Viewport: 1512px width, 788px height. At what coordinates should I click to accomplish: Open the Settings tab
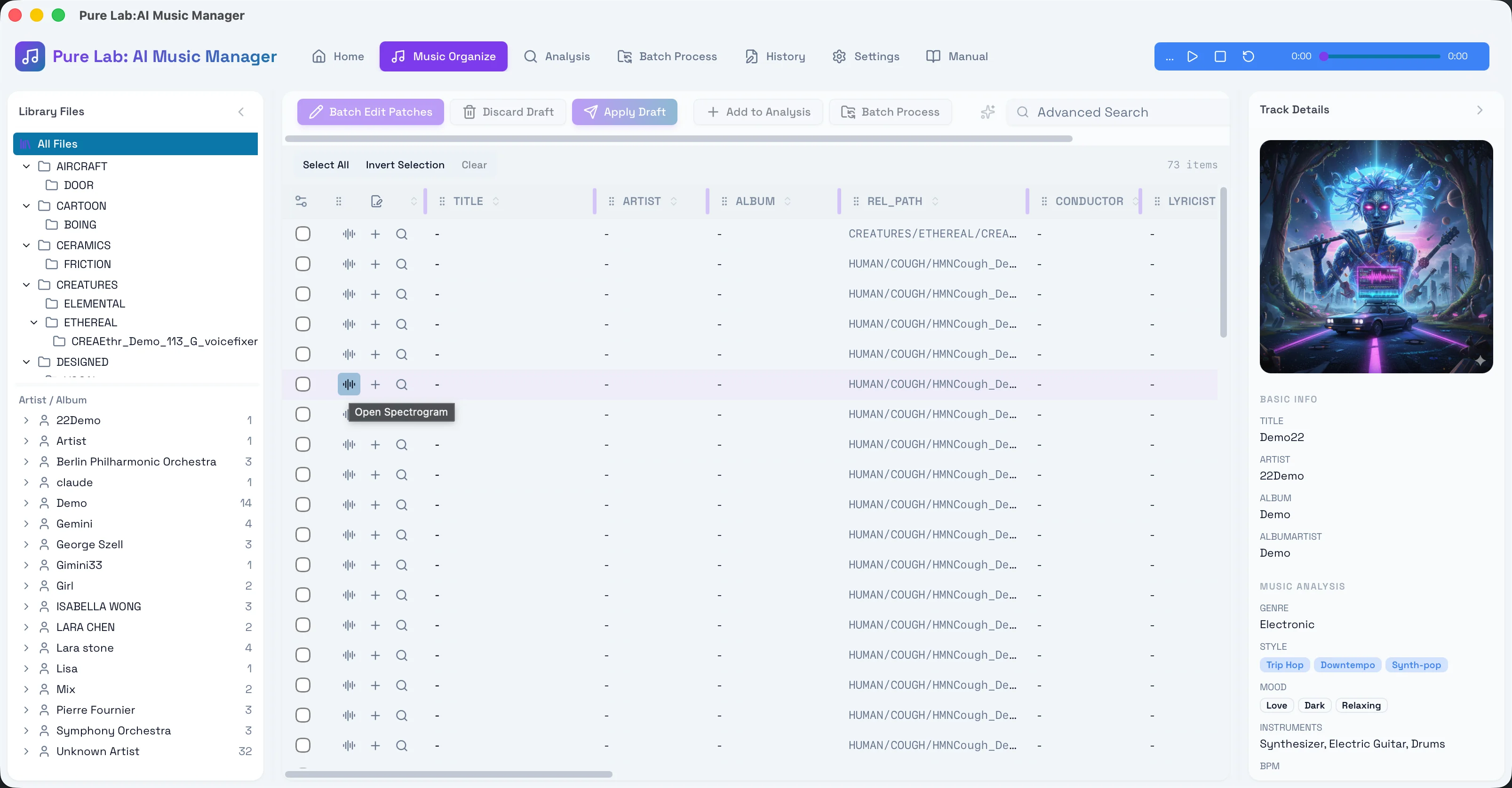866,56
